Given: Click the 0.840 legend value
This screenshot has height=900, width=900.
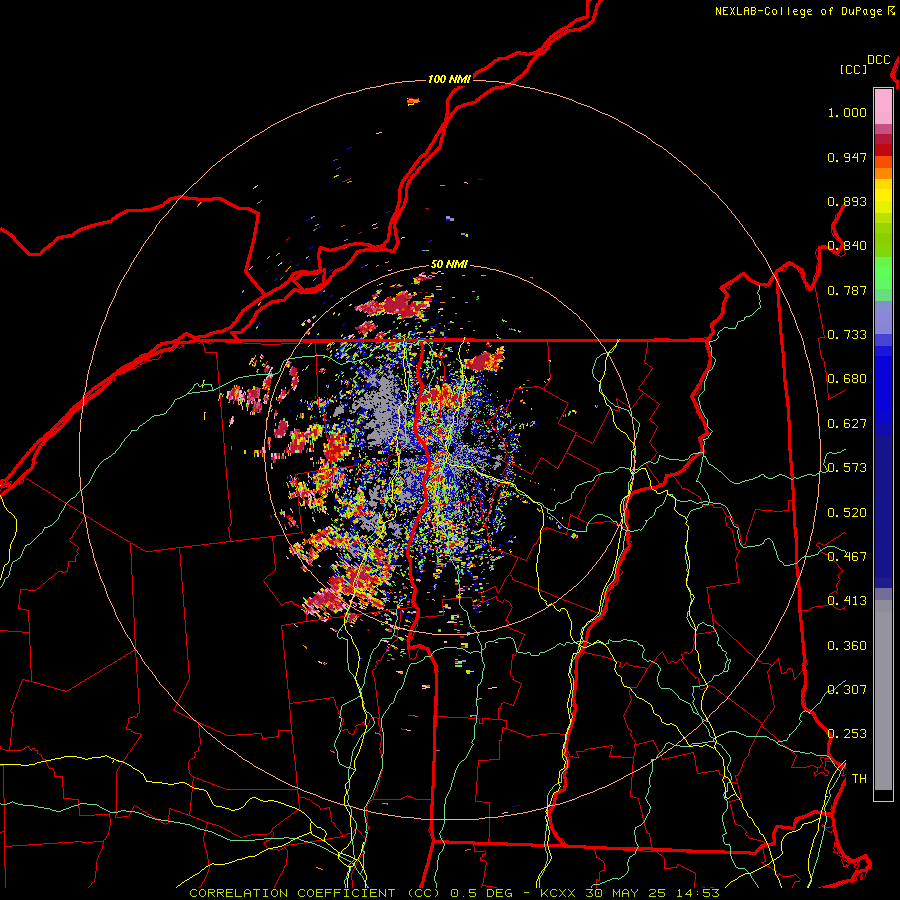Looking at the screenshot, I should [x=847, y=246].
